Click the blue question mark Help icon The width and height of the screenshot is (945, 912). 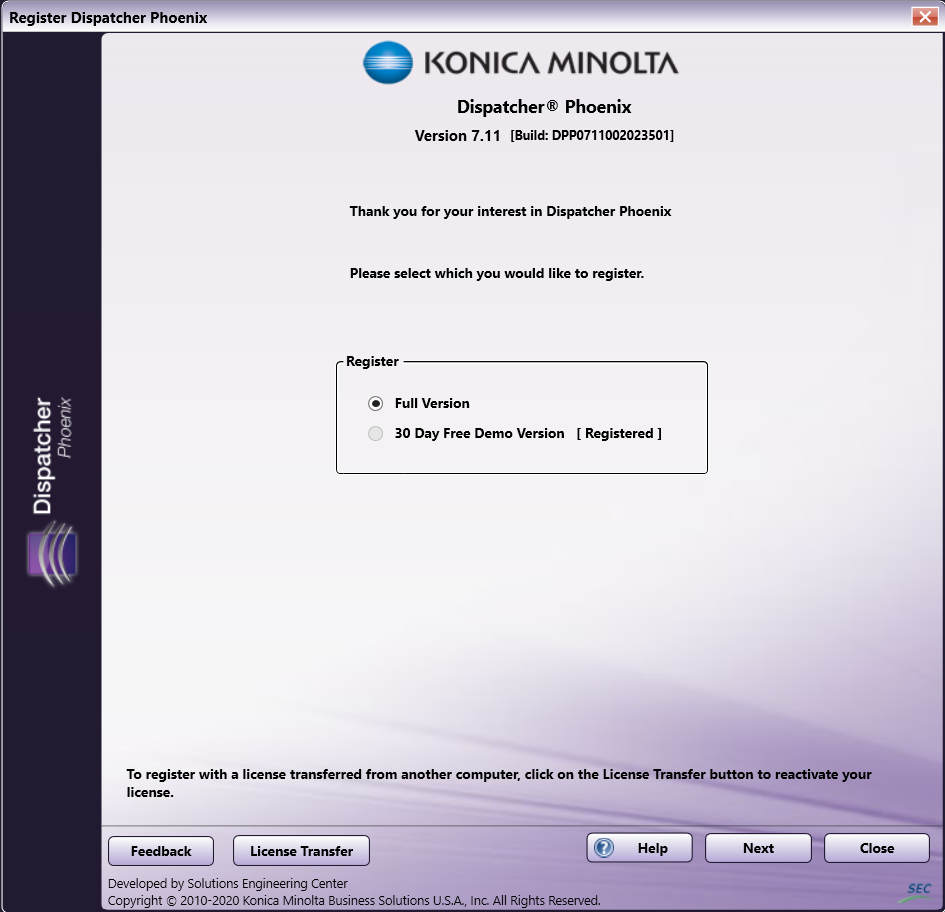604,848
